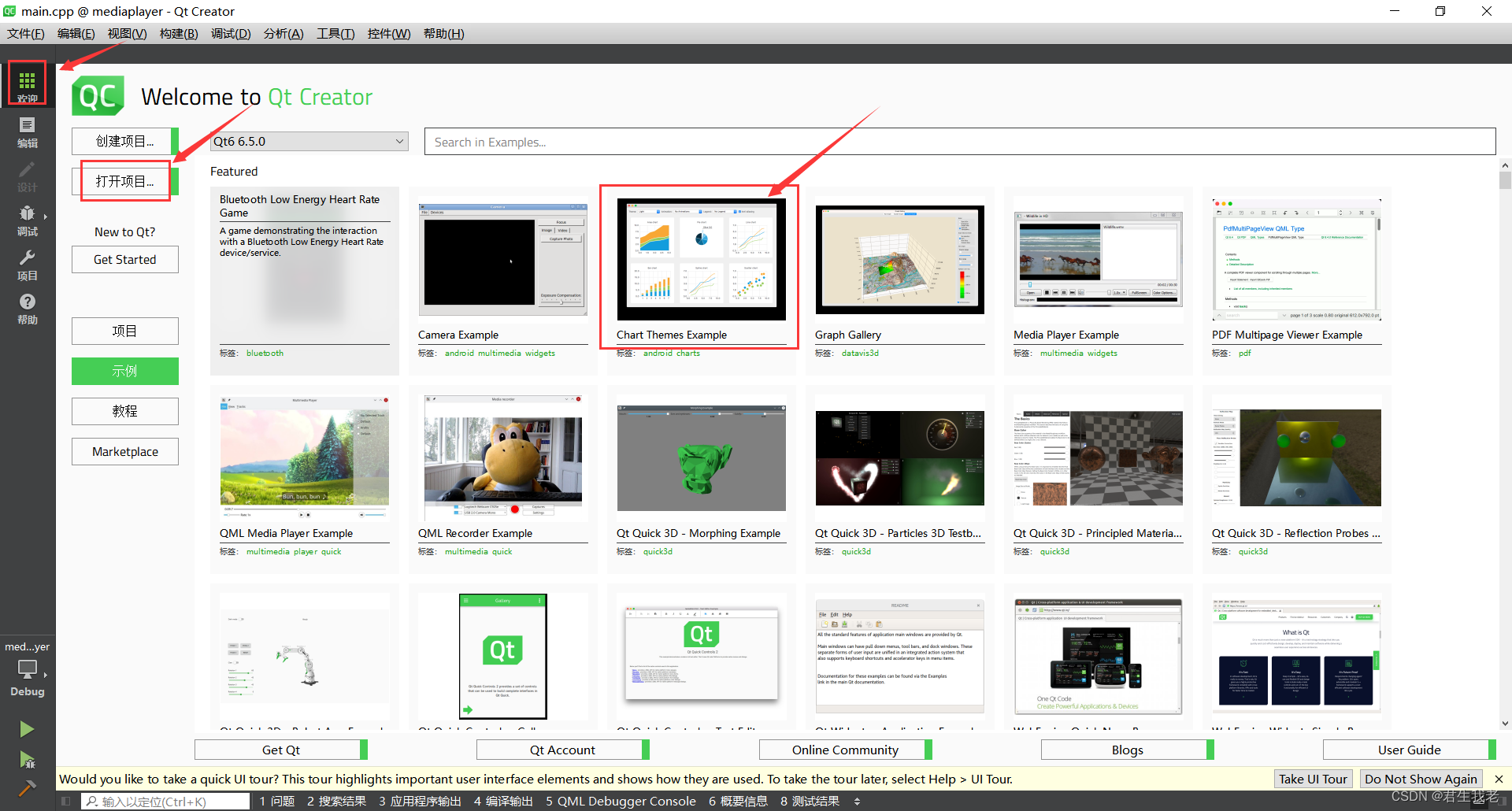The width and height of the screenshot is (1512, 811).
Task: Open the 5 QML Debugger Console pane
Action: click(x=621, y=802)
